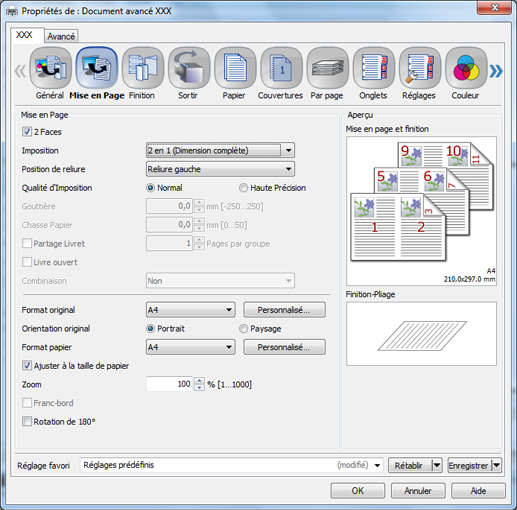The width and height of the screenshot is (517, 510).
Task: Expand the Imposition dropdown
Action: point(288,150)
